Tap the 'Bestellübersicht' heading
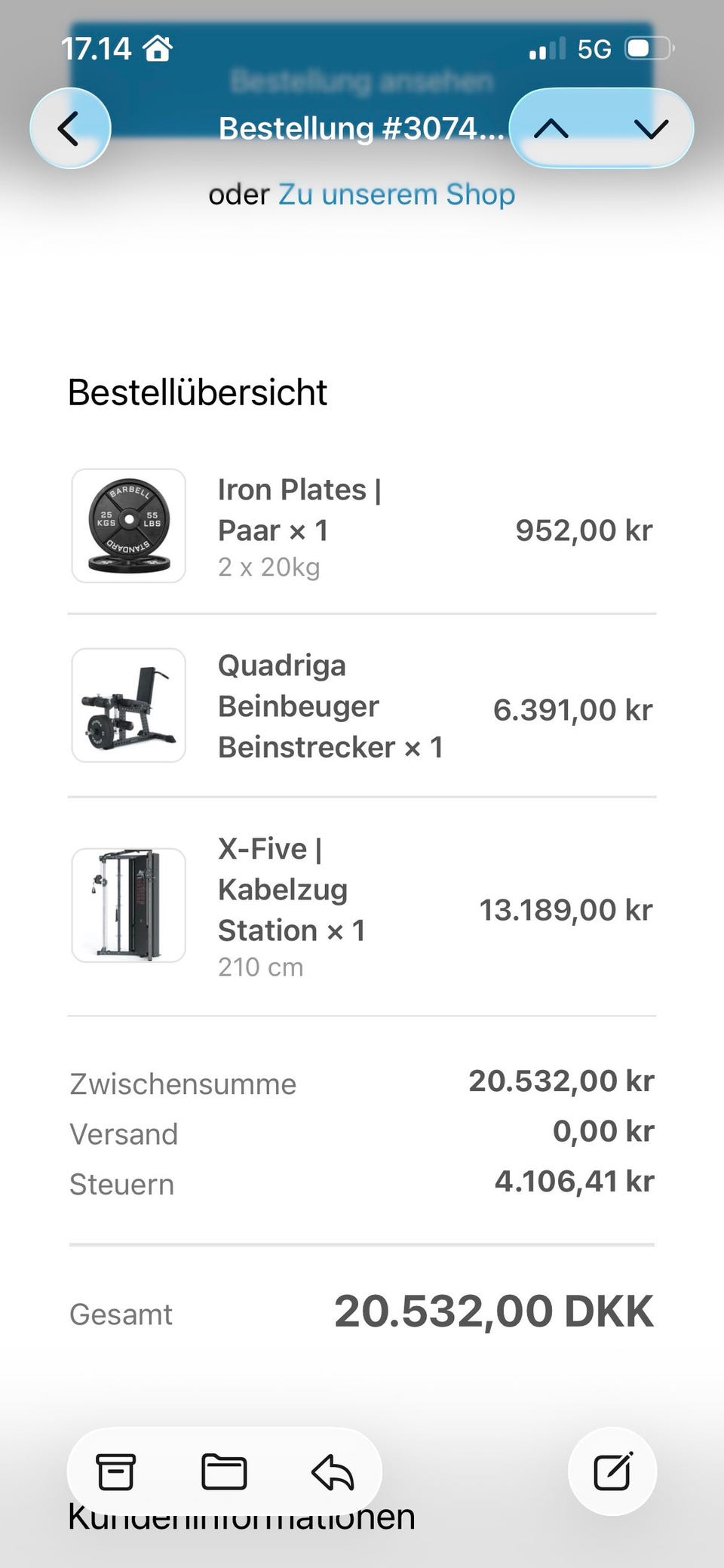 pos(198,392)
